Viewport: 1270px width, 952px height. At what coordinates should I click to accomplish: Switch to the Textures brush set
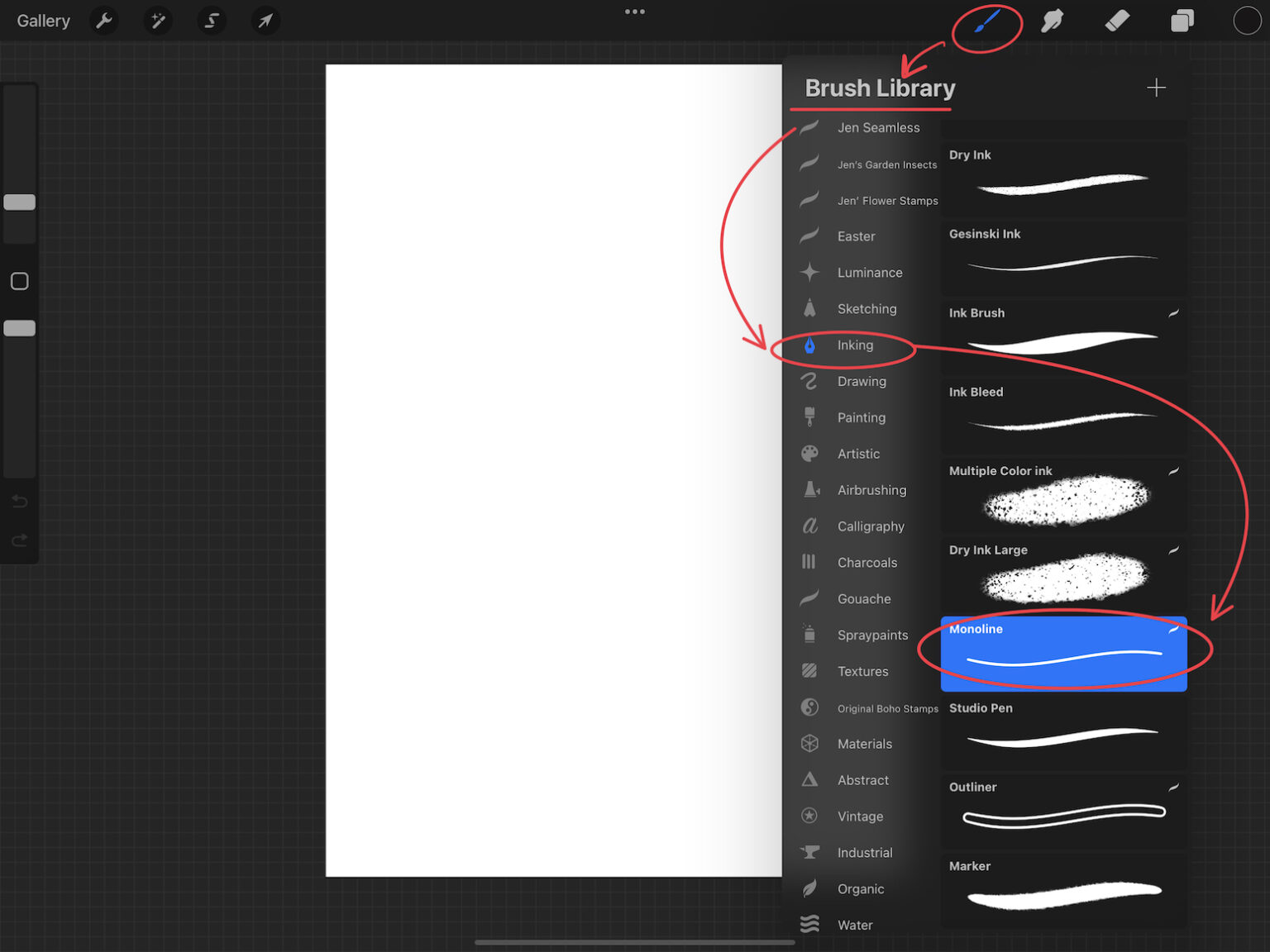click(x=862, y=671)
